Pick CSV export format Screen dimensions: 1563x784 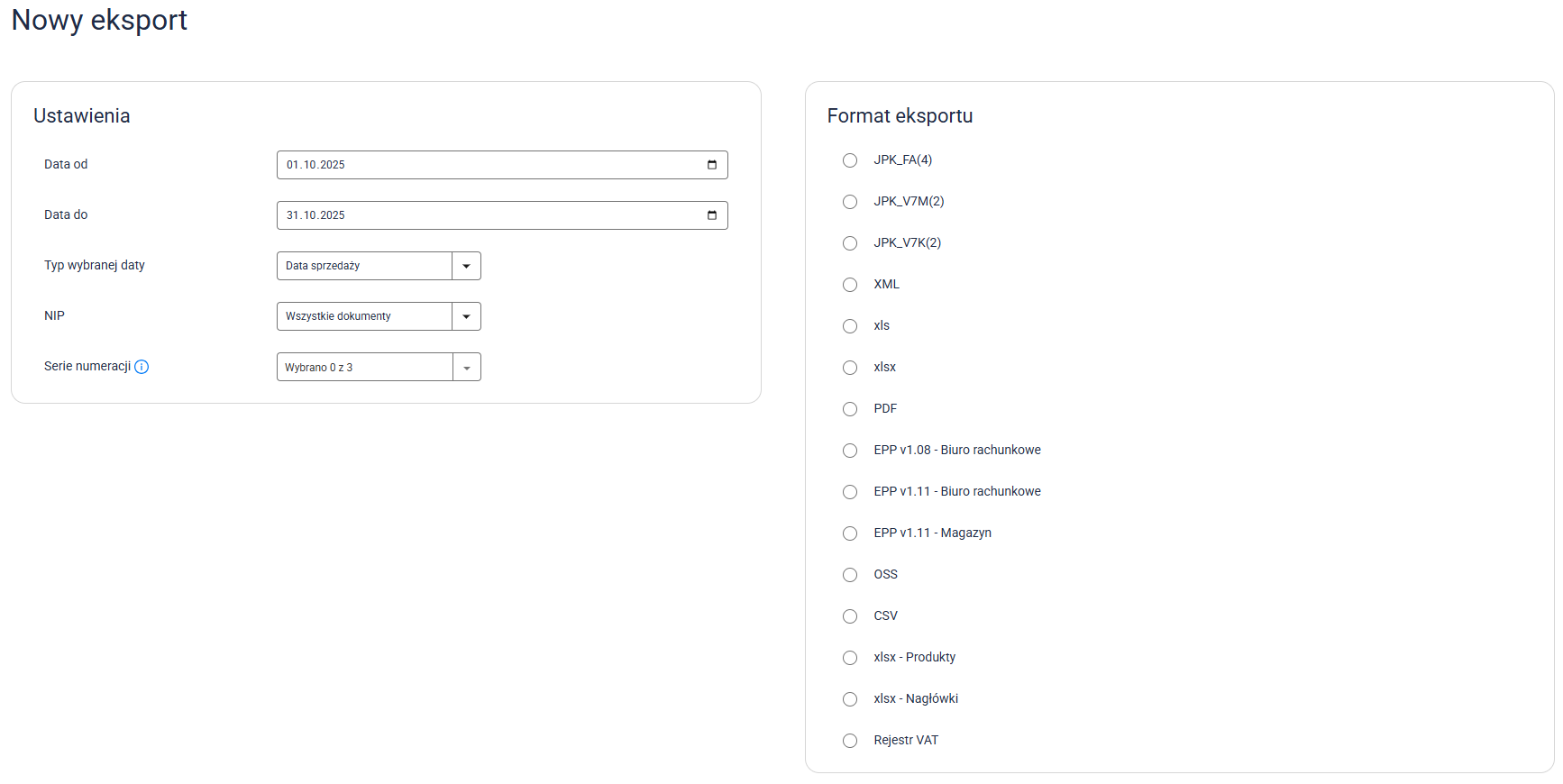(850, 616)
